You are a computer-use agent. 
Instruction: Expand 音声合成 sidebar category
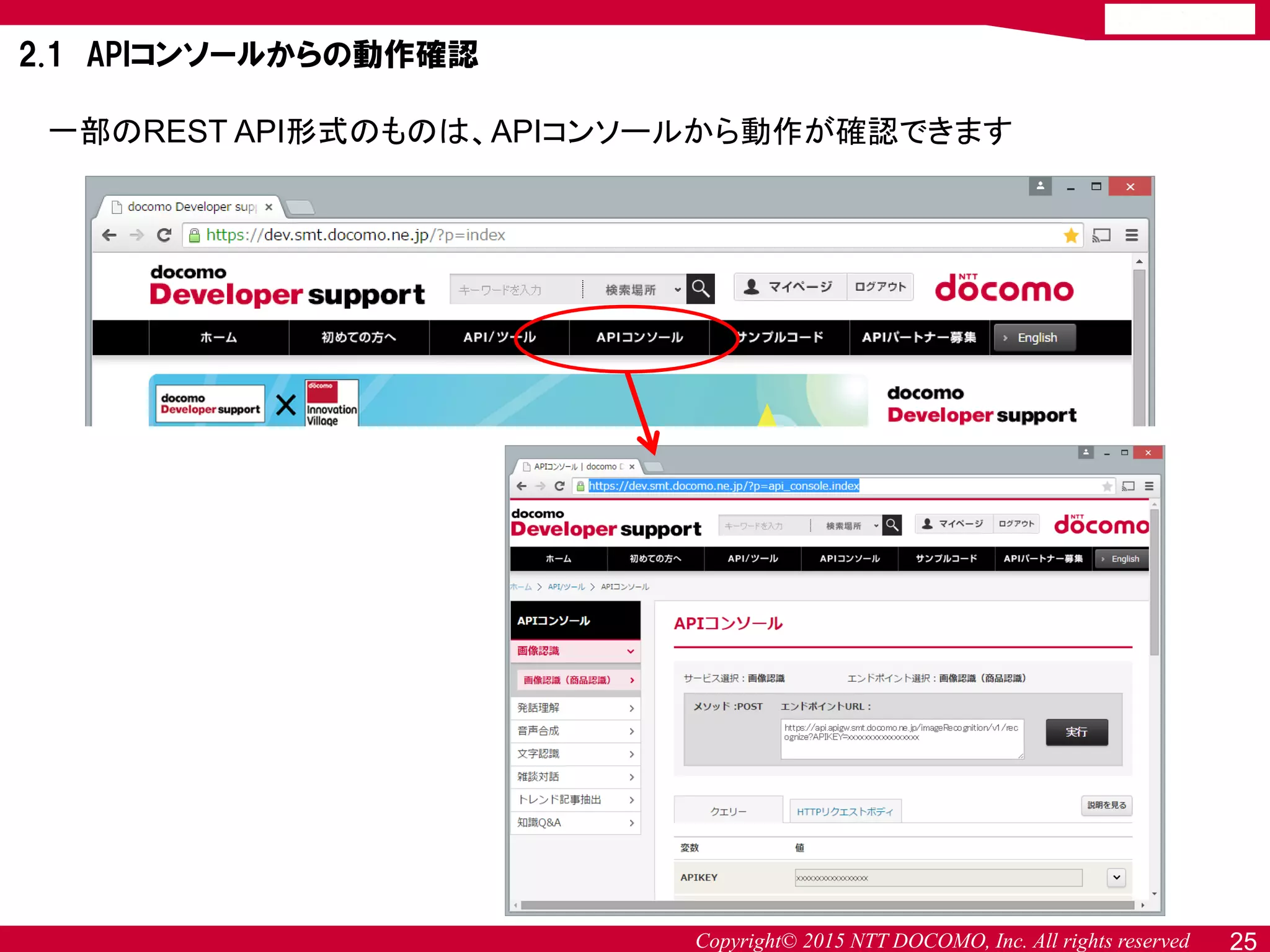pyautogui.click(x=575, y=731)
